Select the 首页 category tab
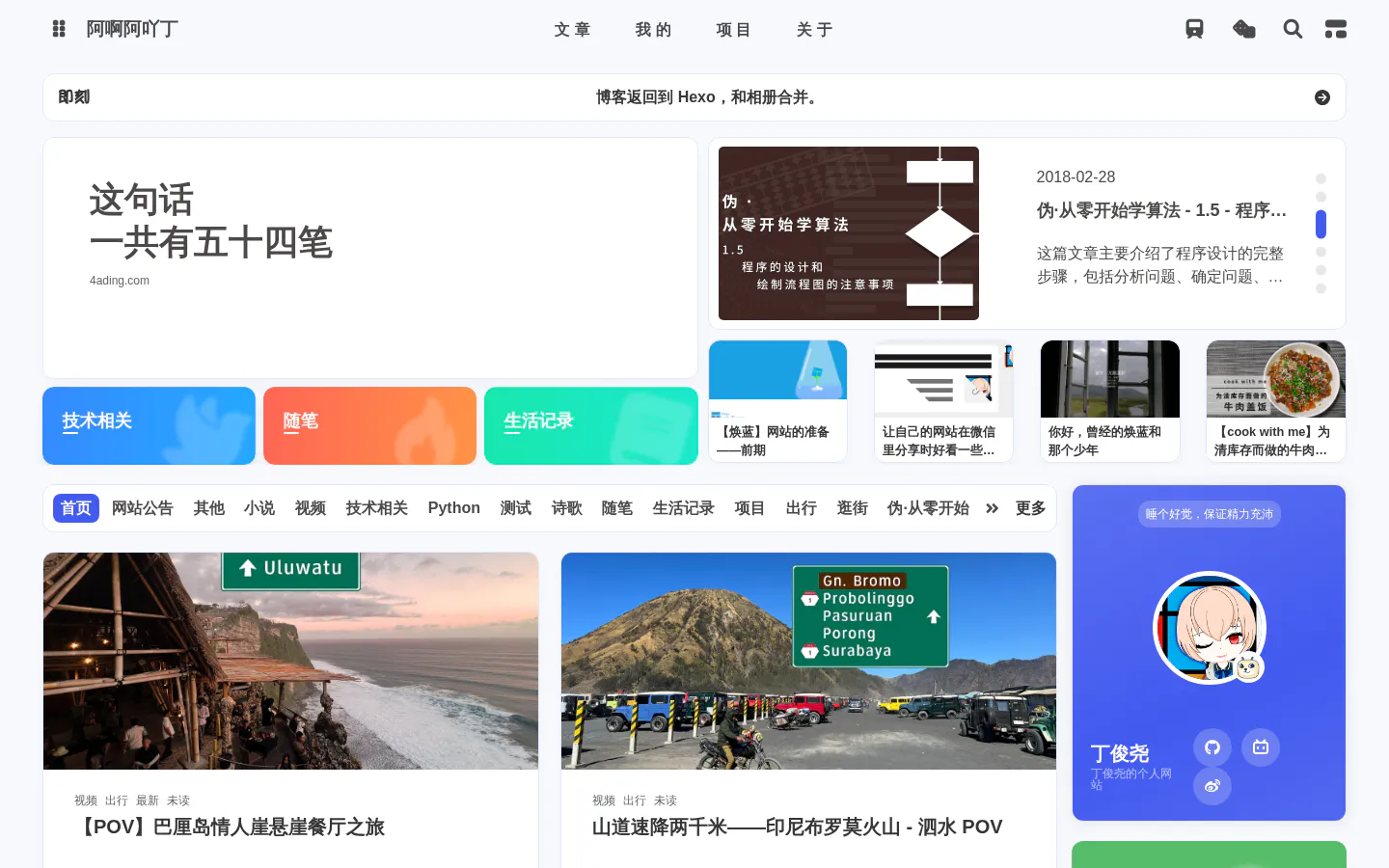Screen dimensions: 1389x868 click(76, 508)
